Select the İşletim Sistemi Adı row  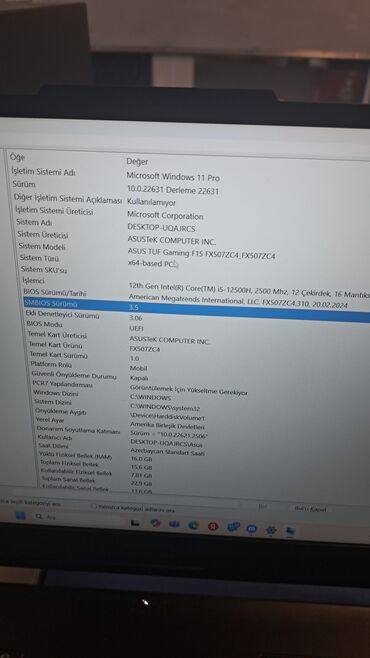(44, 172)
